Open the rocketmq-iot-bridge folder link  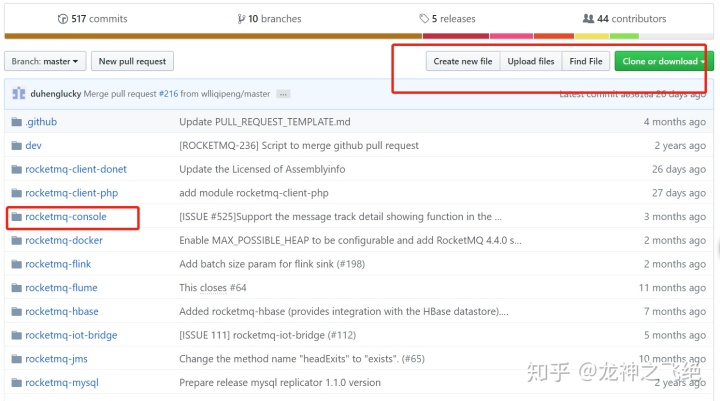[71, 335]
